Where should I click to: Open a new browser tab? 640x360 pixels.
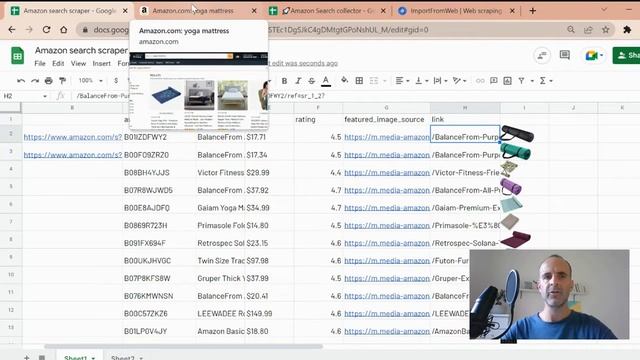[533, 11]
